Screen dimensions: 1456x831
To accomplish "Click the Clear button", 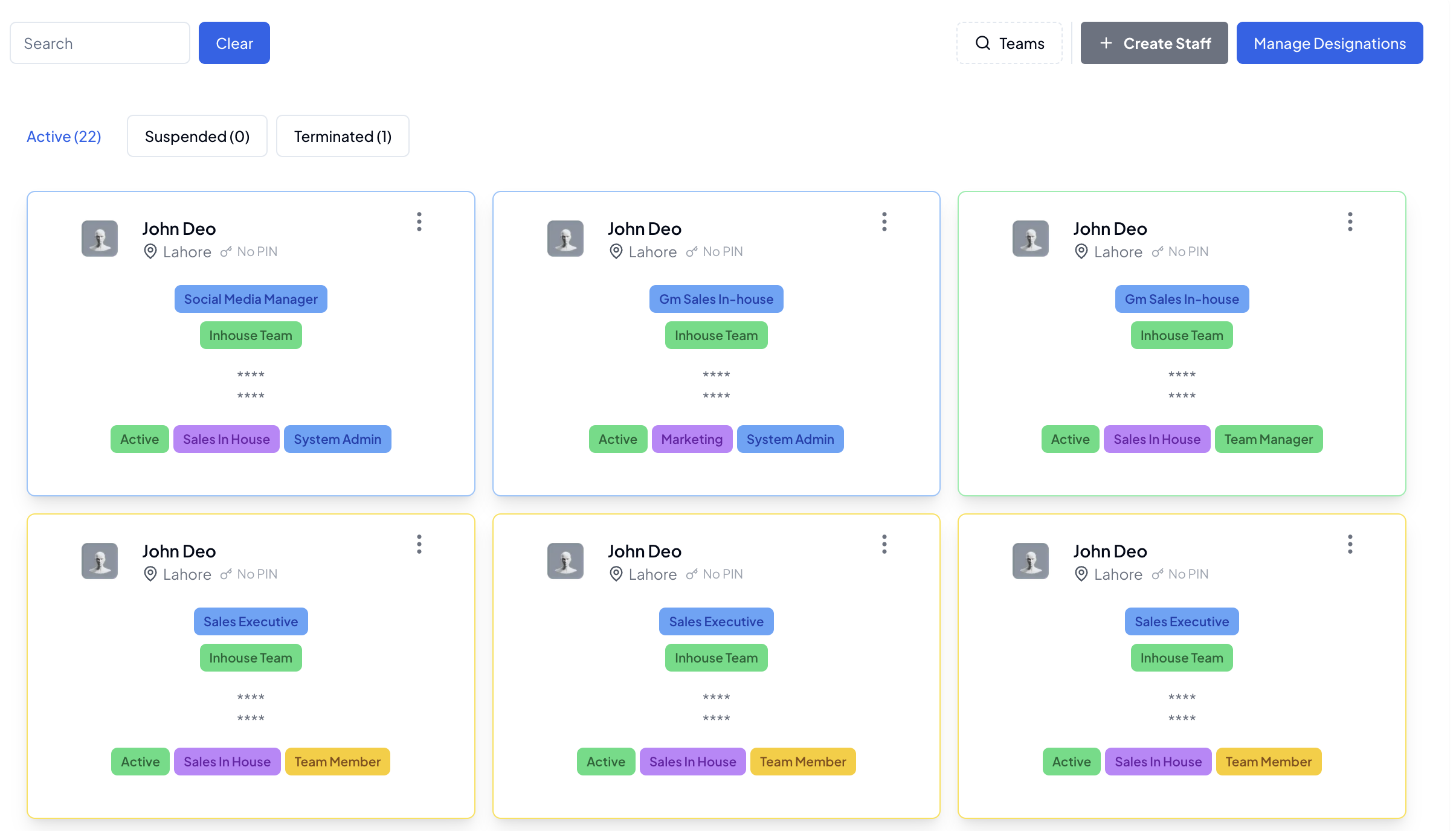I will (234, 43).
